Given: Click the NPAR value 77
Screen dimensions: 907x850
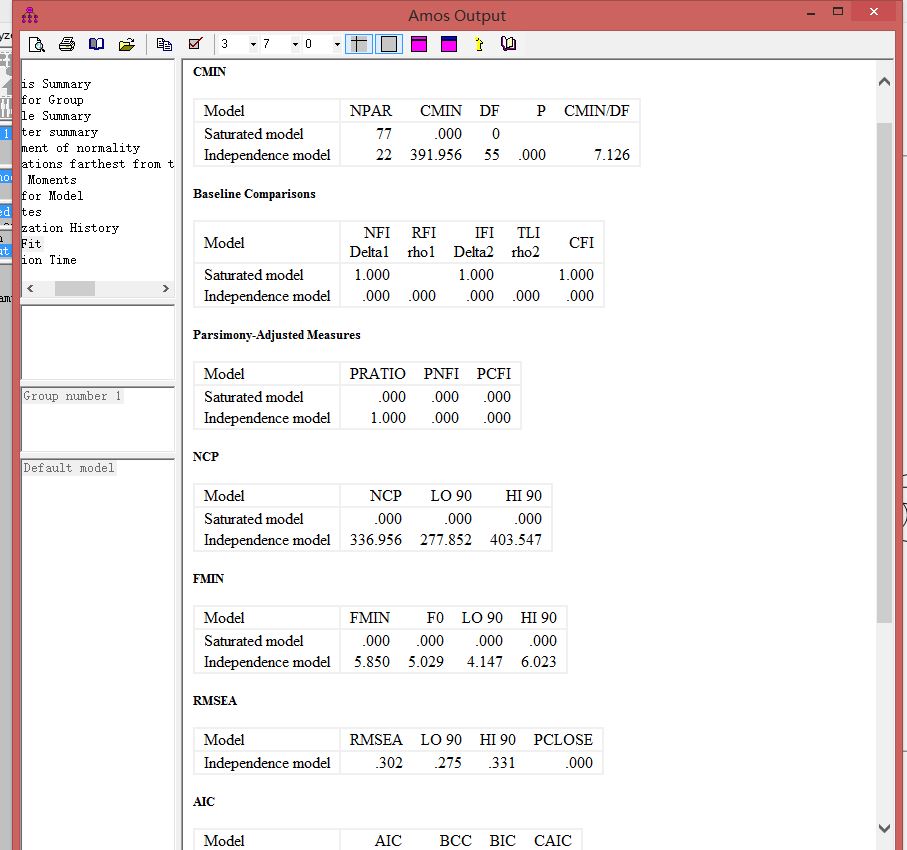Looking at the screenshot, I should point(384,134).
